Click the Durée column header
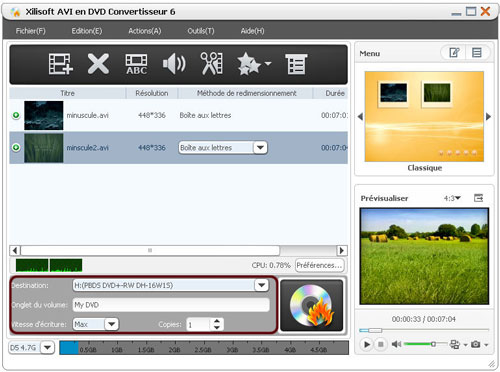The image size is (500, 372). pyautogui.click(x=331, y=93)
